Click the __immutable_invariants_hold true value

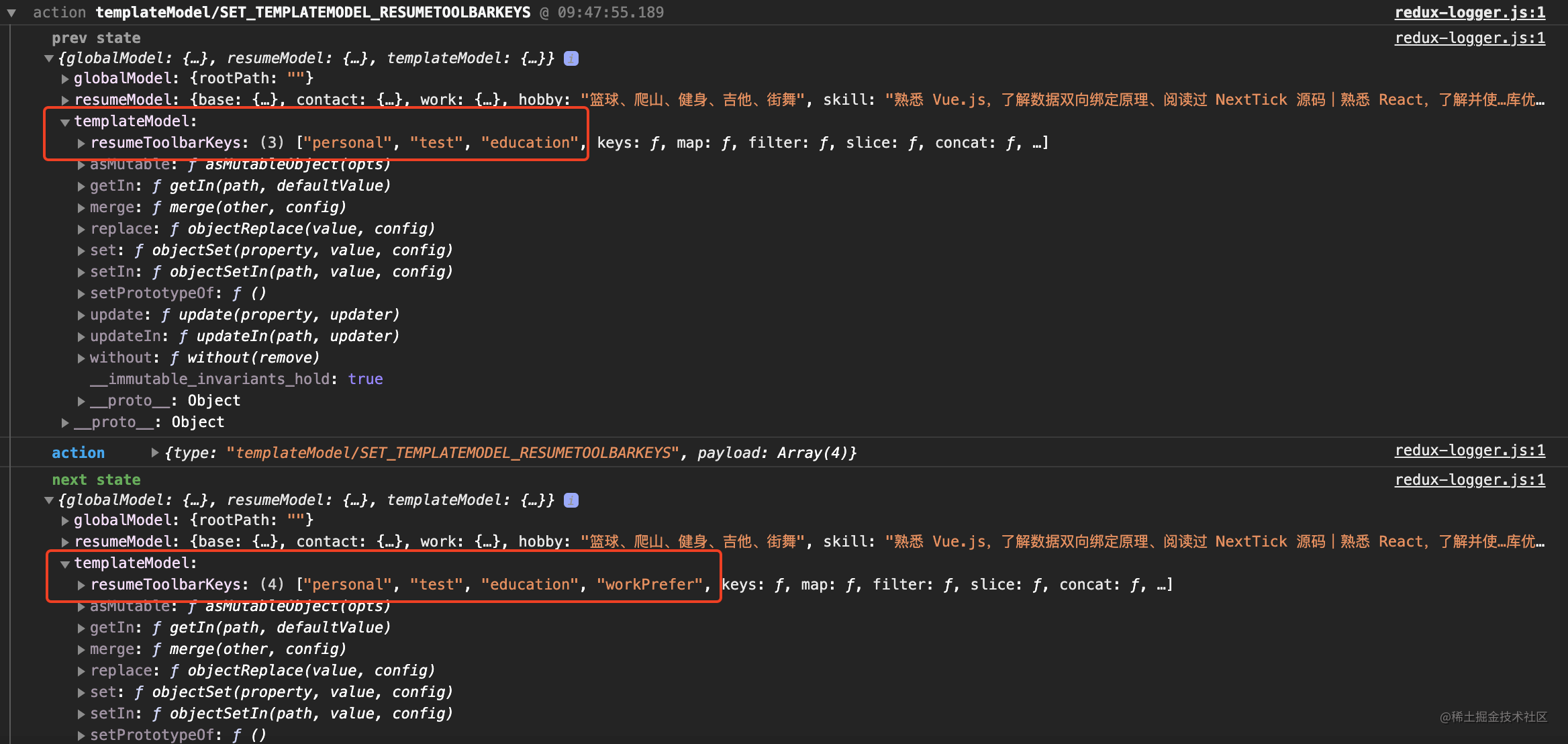tap(365, 379)
